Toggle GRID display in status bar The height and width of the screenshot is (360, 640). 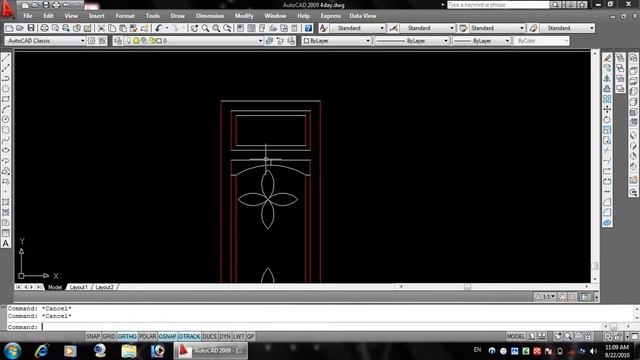109,336
